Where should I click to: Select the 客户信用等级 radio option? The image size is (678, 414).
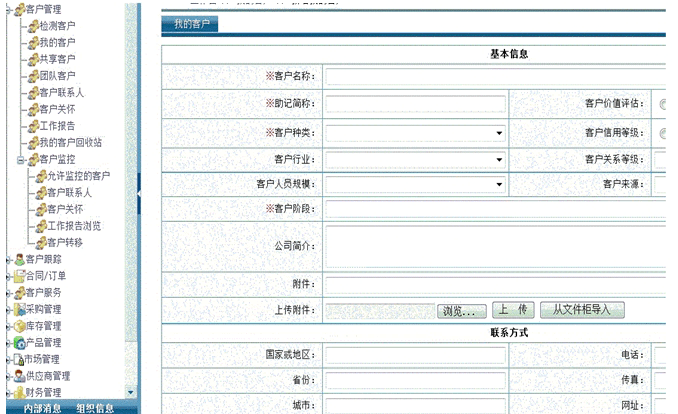tap(662, 133)
